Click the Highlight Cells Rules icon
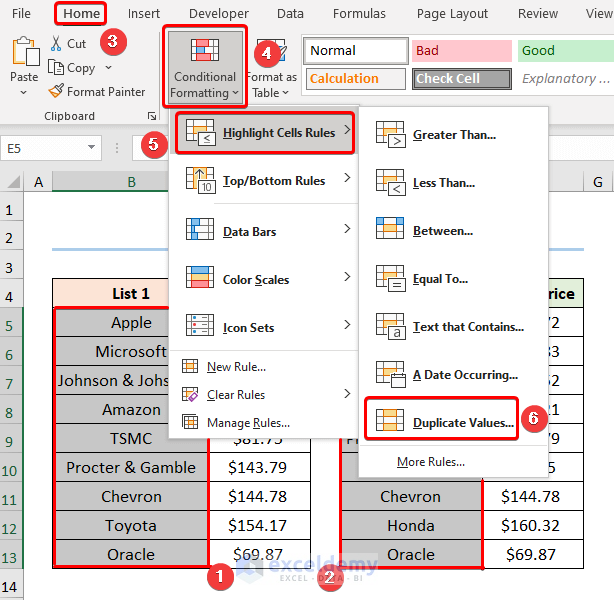Viewport: 614px width, 600px height. tap(200, 132)
